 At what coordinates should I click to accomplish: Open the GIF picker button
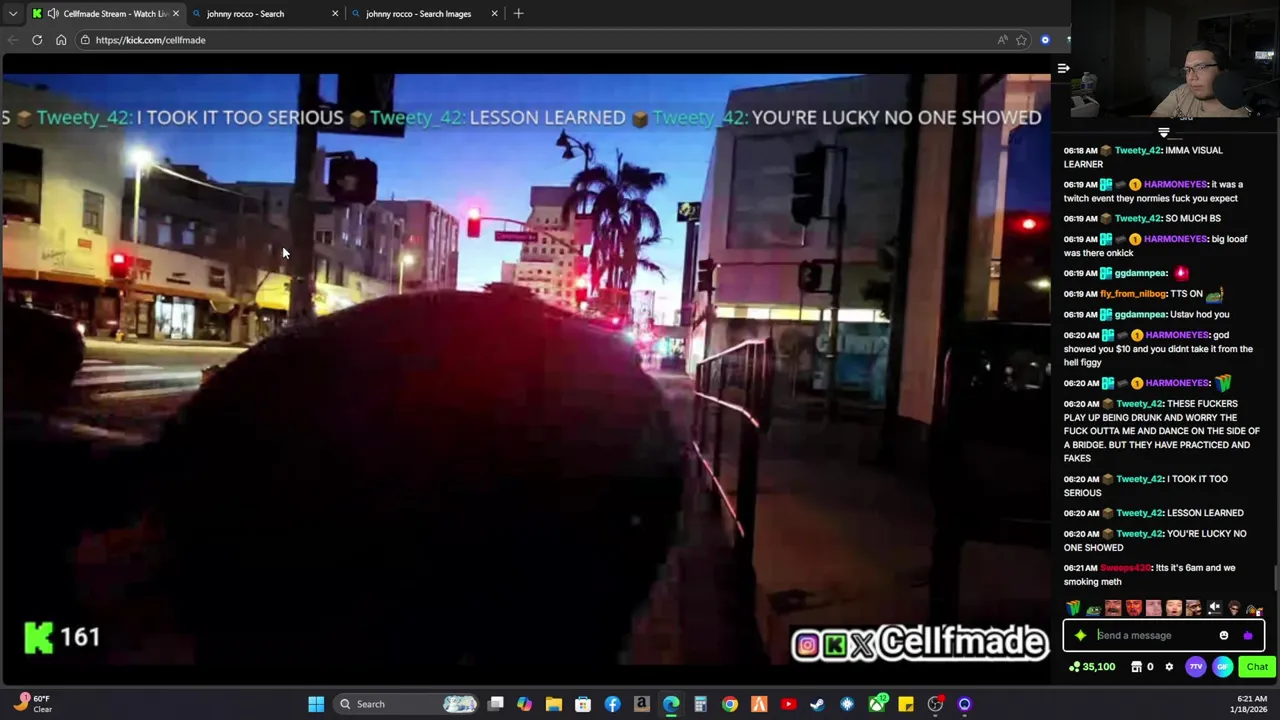[x=1222, y=667]
